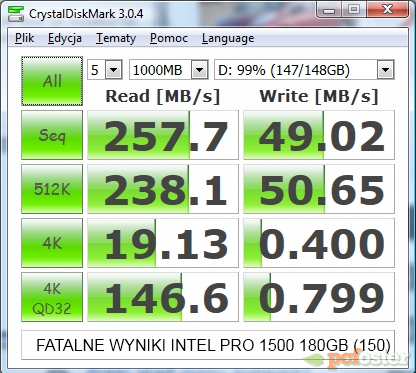Click the 512K write result 50.65
Screen dimensions: 416x373
click(x=319, y=189)
